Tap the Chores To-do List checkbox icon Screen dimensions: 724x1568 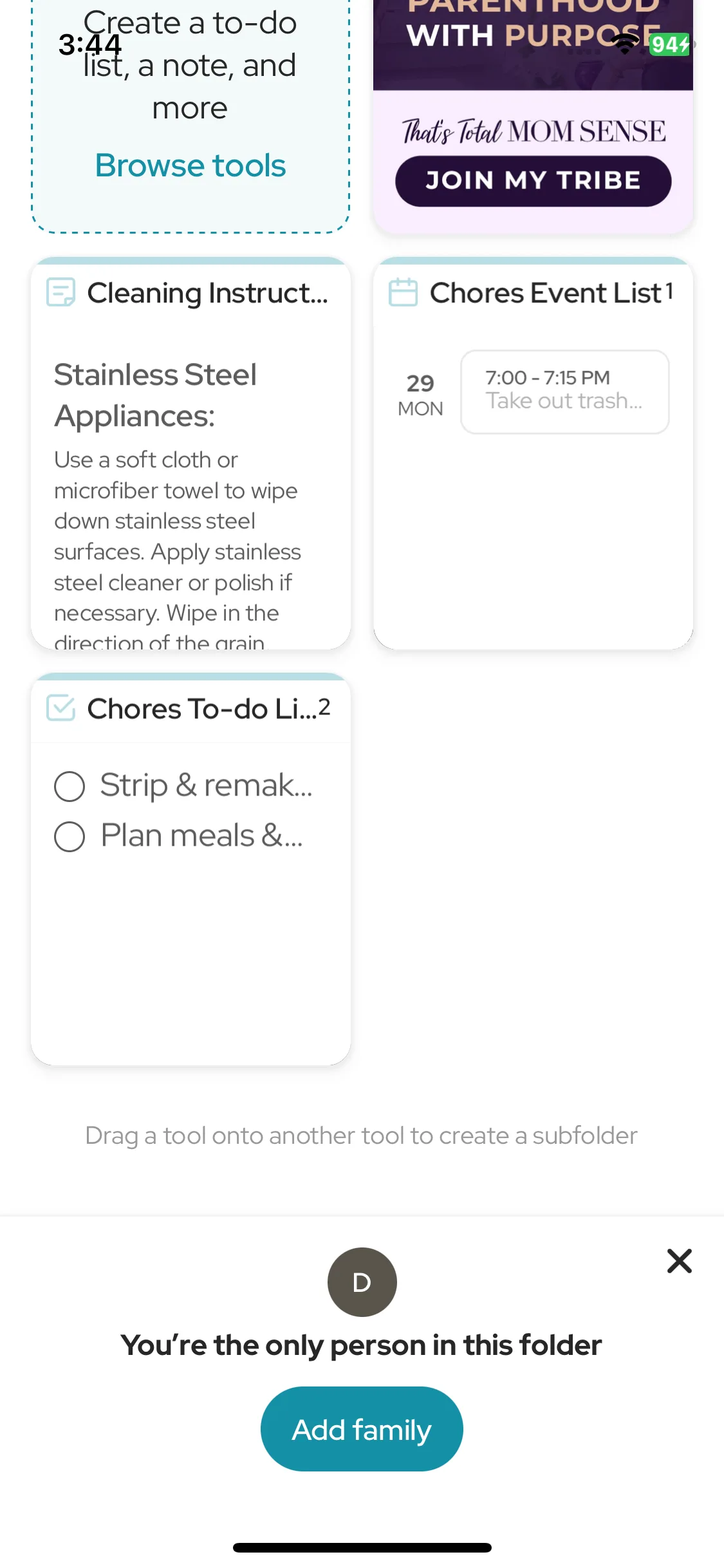(x=61, y=708)
